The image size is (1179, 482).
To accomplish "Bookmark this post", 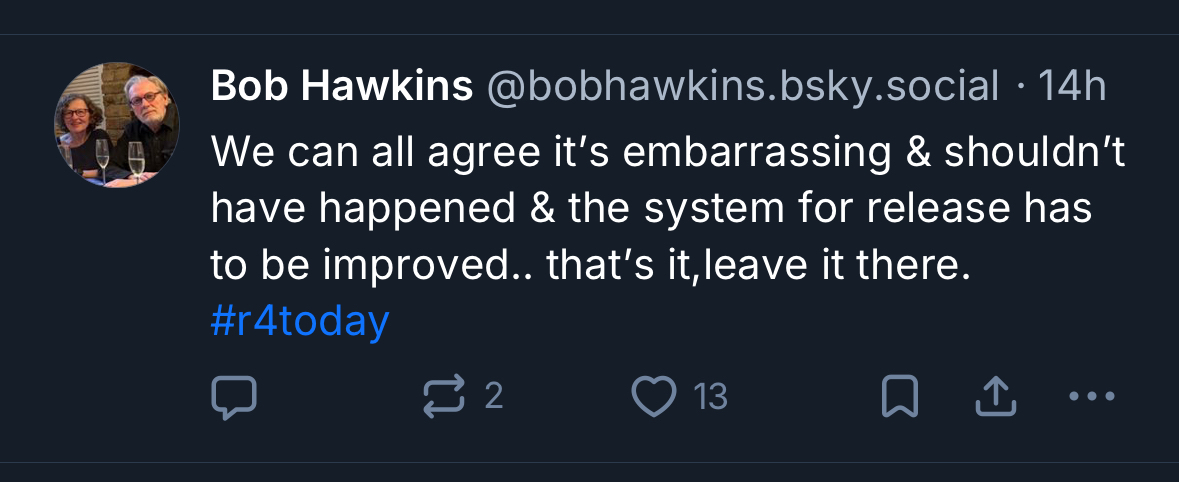I will (x=899, y=397).
